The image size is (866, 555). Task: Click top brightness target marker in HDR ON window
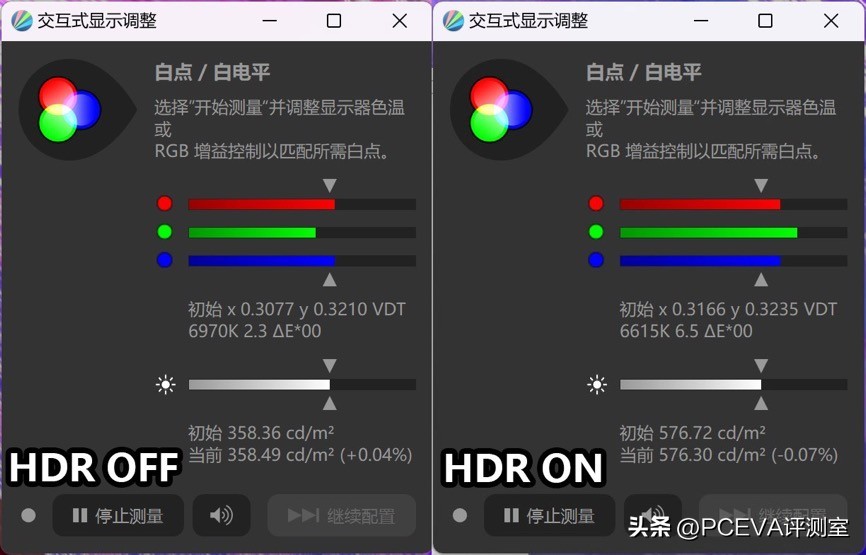761,366
